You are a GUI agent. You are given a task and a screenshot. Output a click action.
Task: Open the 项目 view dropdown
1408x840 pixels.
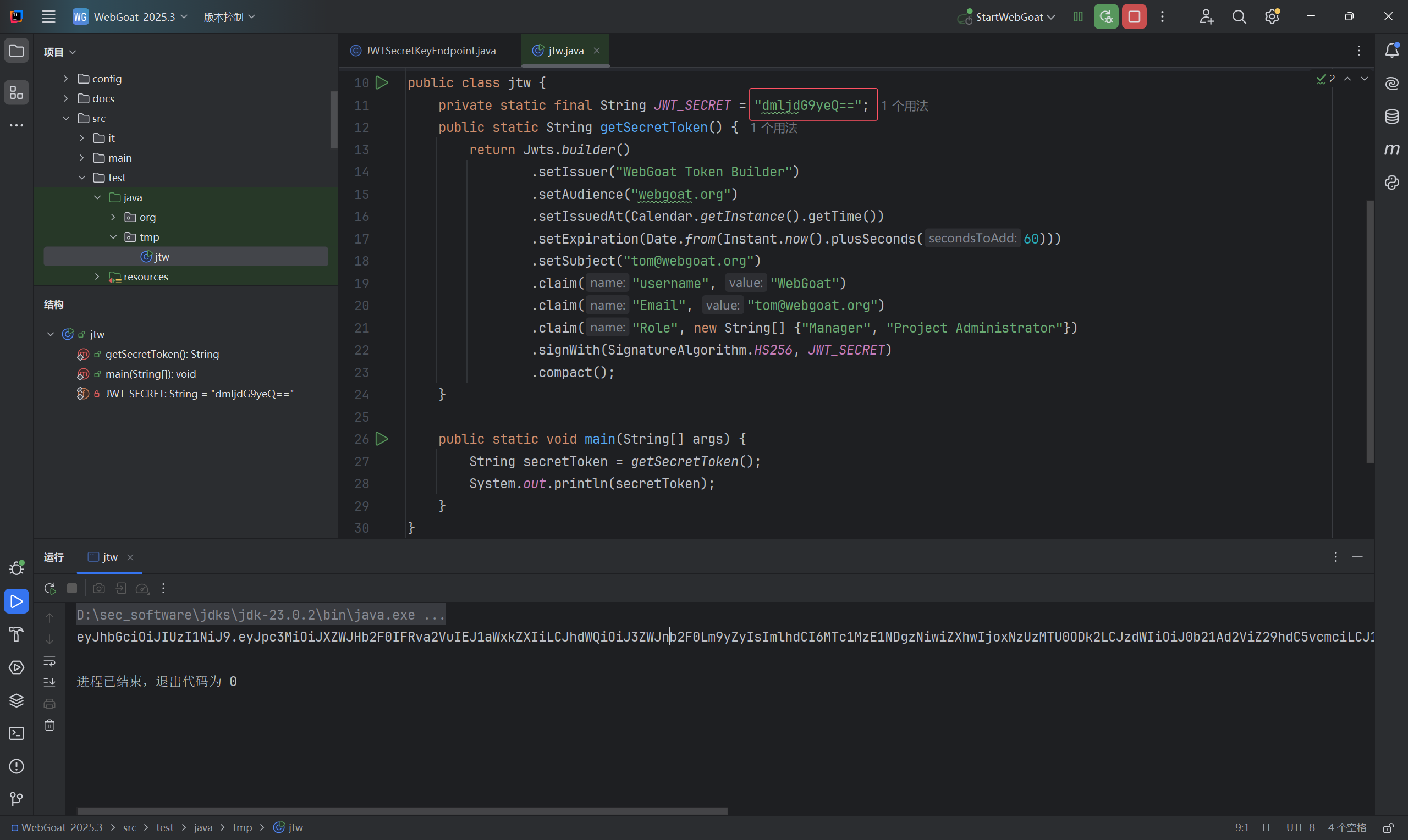(59, 52)
